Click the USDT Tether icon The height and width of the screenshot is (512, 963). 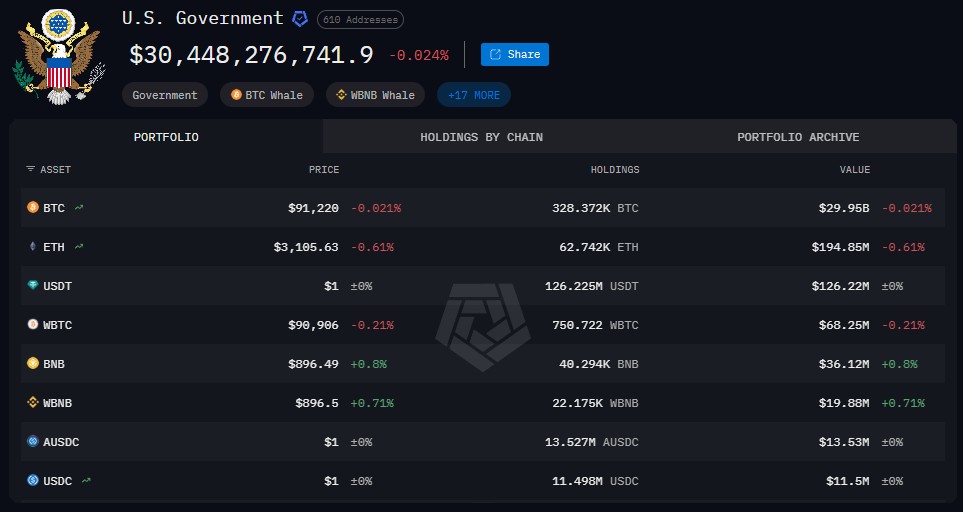pyautogui.click(x=33, y=286)
